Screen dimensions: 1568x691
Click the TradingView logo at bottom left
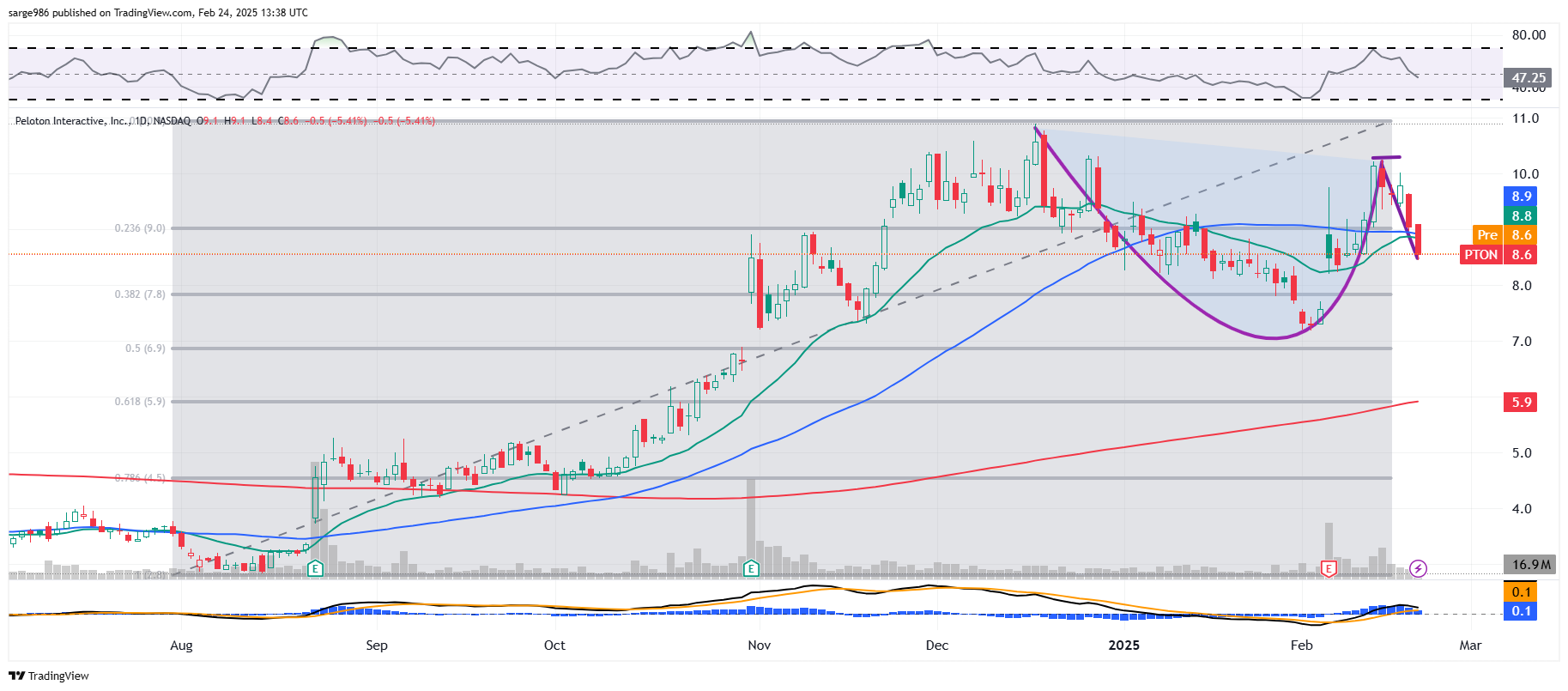(49, 676)
